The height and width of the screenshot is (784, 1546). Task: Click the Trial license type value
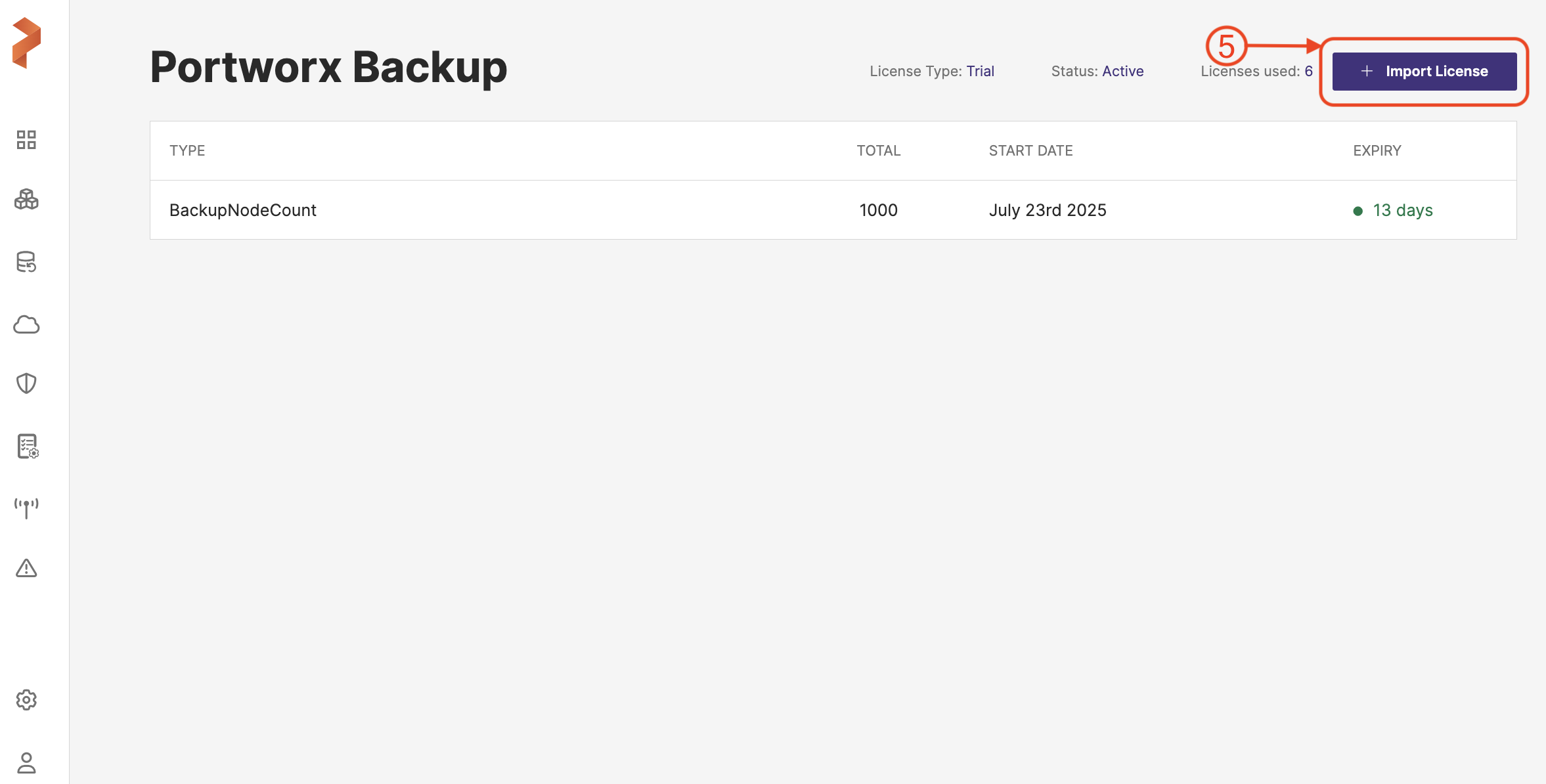pos(980,71)
